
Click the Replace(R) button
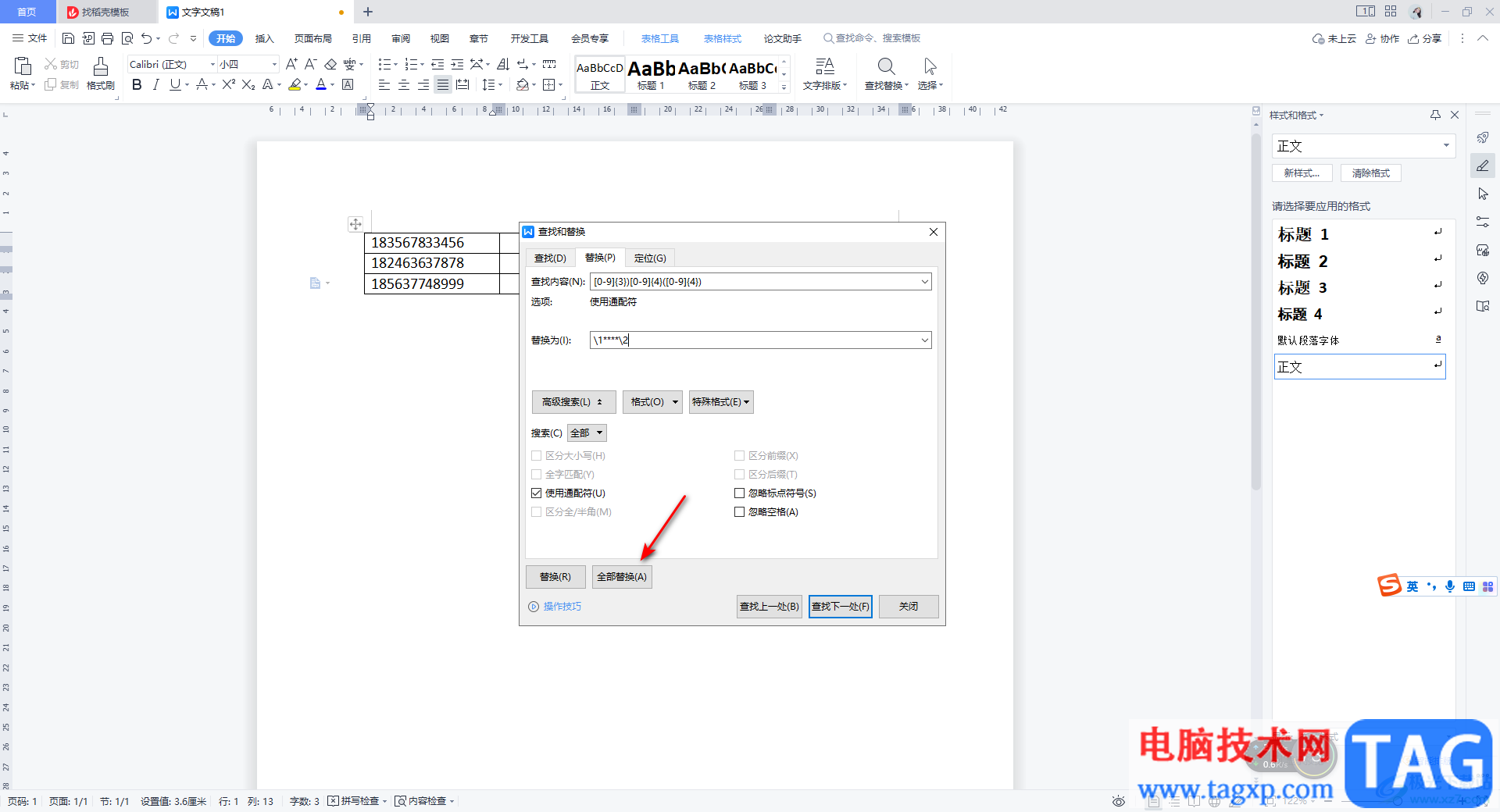(555, 577)
